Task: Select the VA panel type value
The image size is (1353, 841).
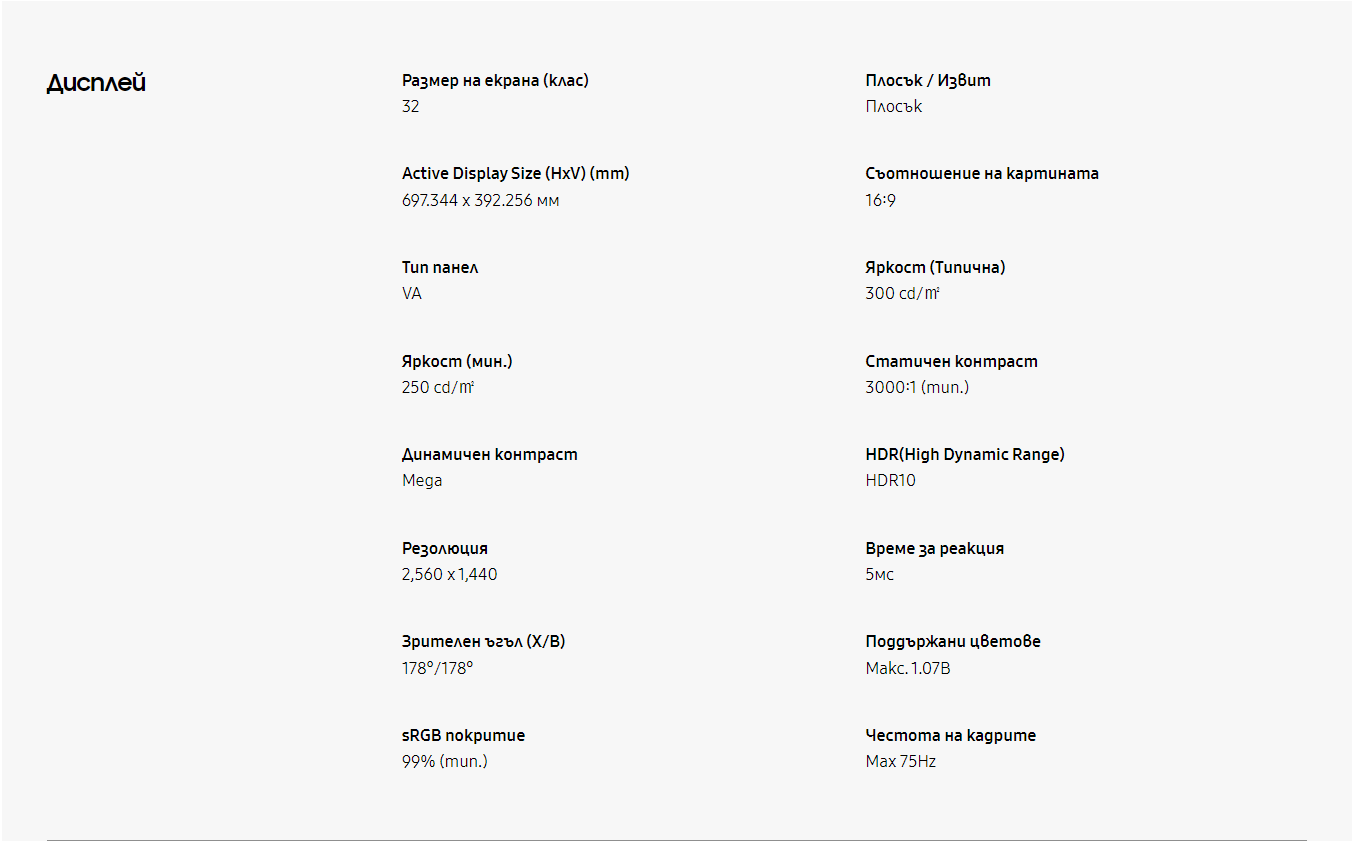Action: point(412,294)
